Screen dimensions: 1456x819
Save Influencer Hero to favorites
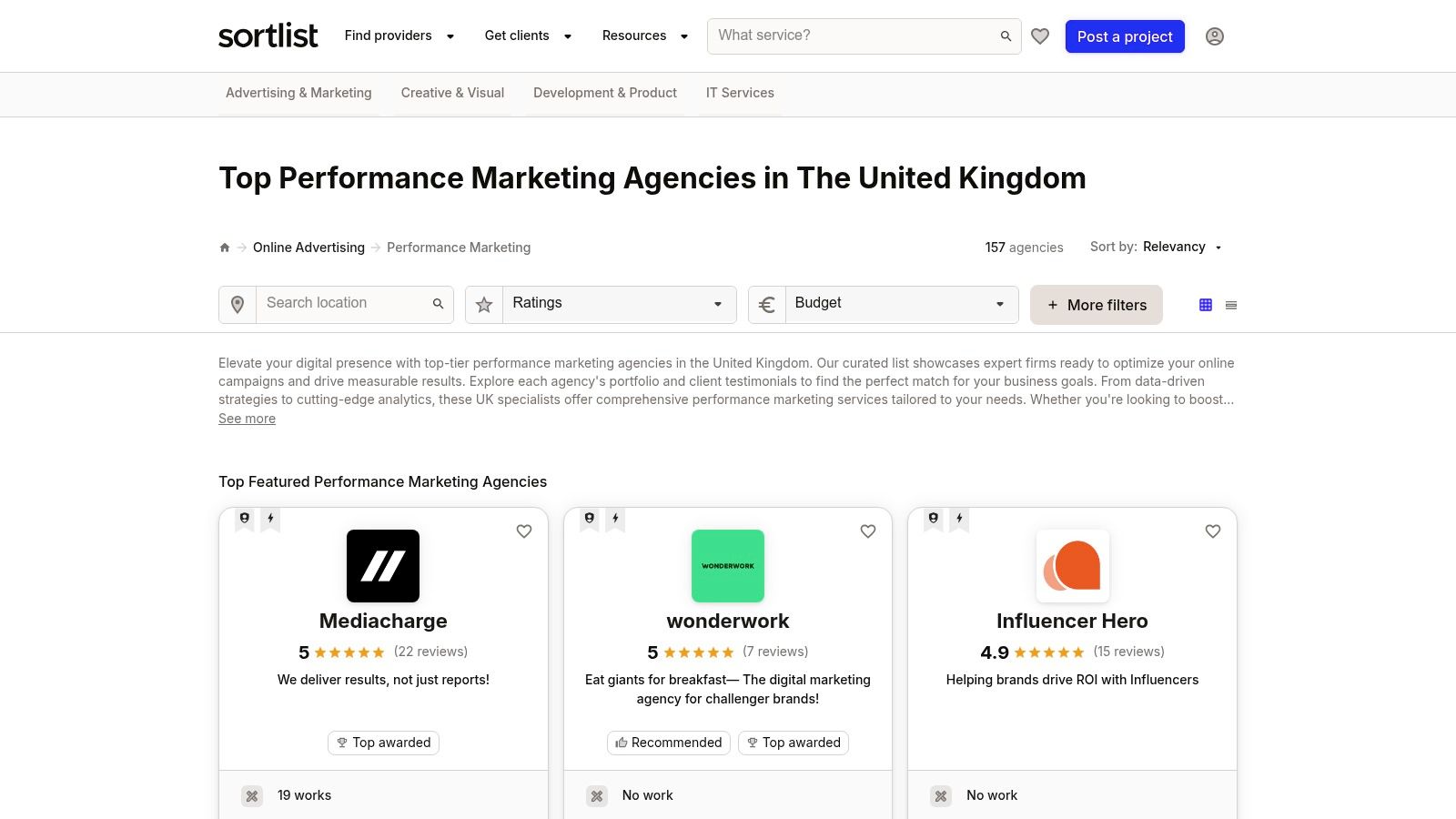[x=1213, y=531]
